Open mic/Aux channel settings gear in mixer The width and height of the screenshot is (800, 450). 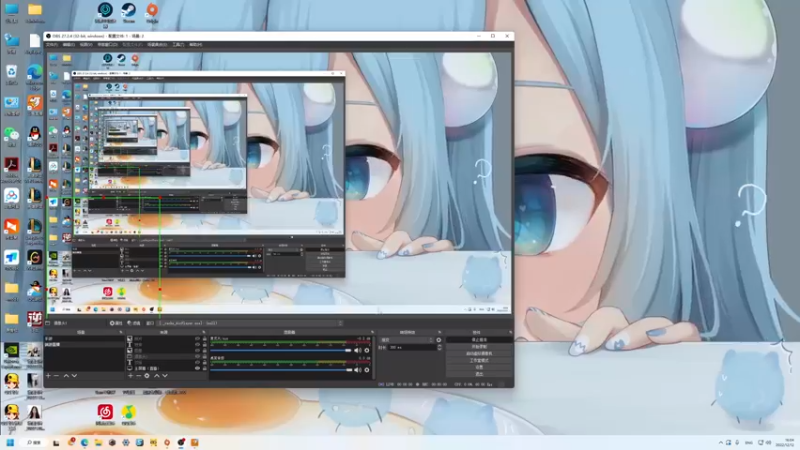point(367,351)
